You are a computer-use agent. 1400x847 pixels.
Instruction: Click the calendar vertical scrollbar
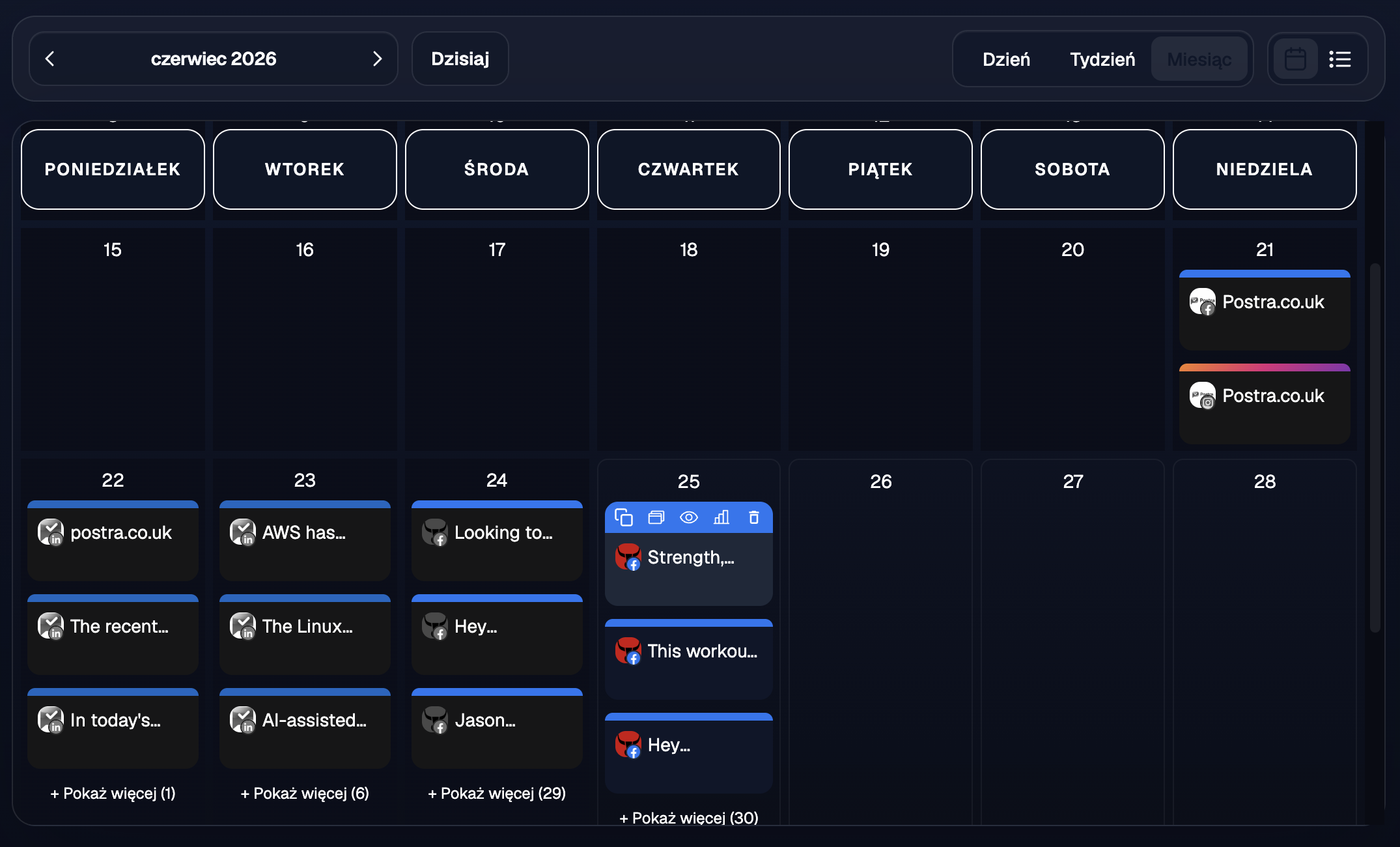pyautogui.click(x=1375, y=447)
